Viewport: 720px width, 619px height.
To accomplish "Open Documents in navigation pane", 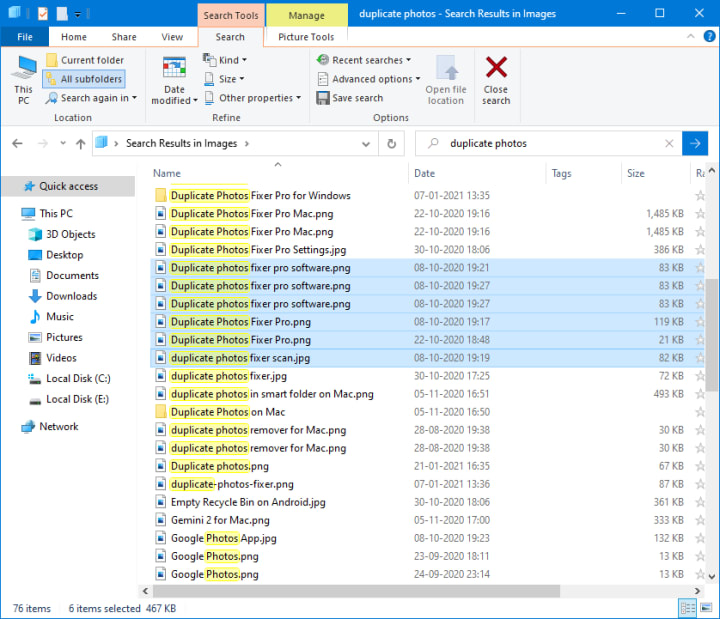I will tap(63, 276).
